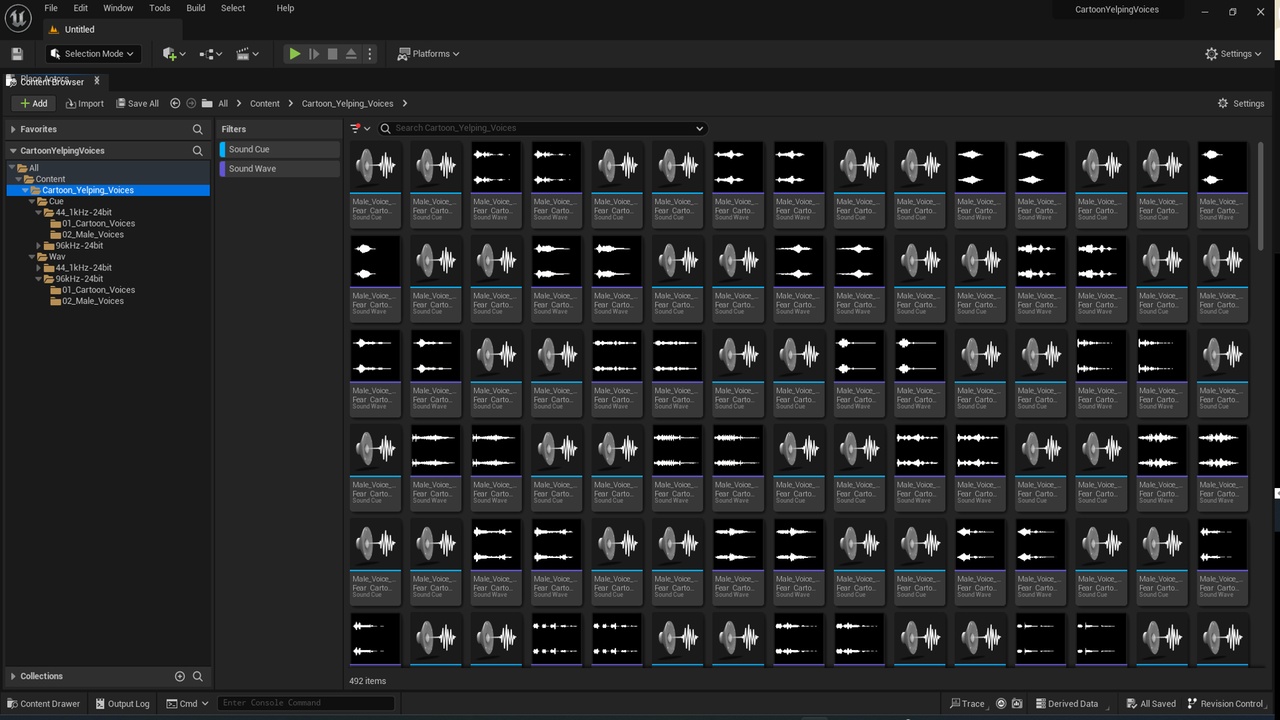
Task: Toggle the Sound Cue filter
Action: tap(279, 149)
